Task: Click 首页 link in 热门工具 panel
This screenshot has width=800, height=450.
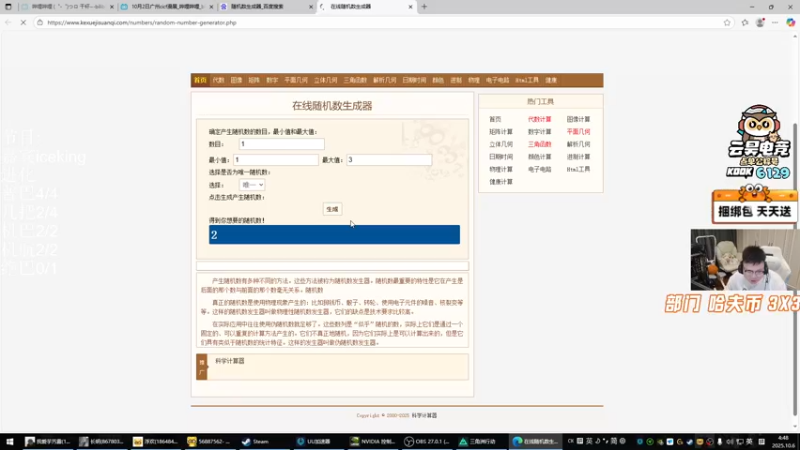Action: pos(495,119)
